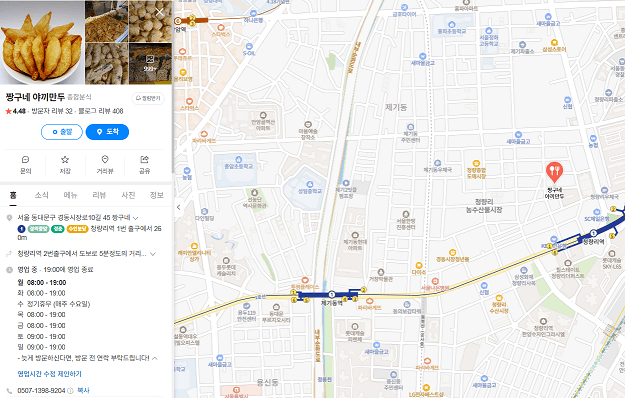The image size is (625, 398).
Task: Click the 거창맞물관 map icon
Action: click(x=381, y=272)
